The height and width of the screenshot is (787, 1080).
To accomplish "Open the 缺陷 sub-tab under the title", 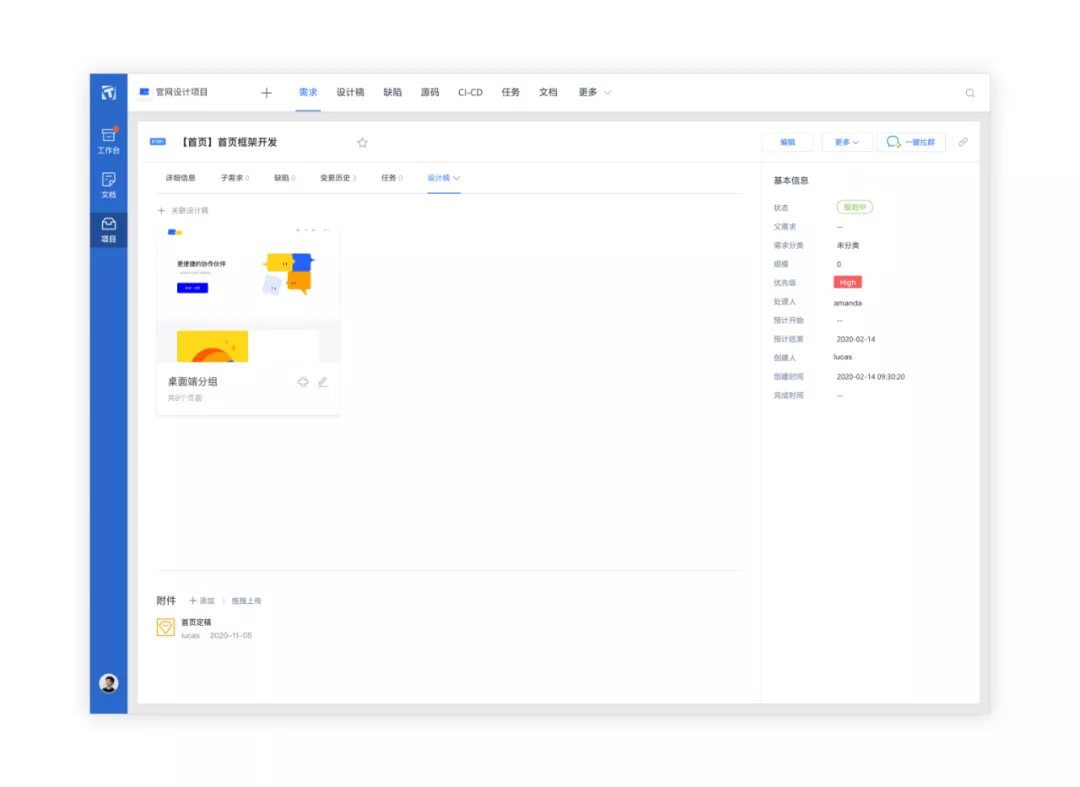I will coord(284,178).
